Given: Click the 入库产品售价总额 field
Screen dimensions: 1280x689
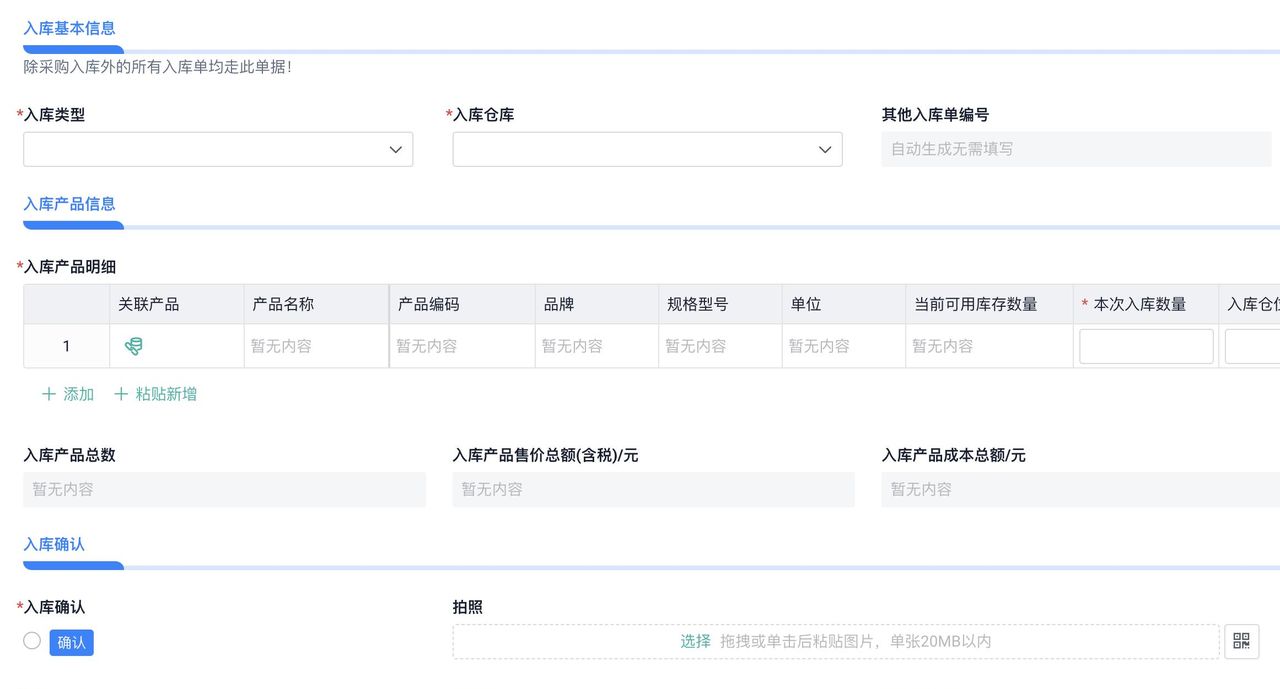Looking at the screenshot, I should point(654,489).
